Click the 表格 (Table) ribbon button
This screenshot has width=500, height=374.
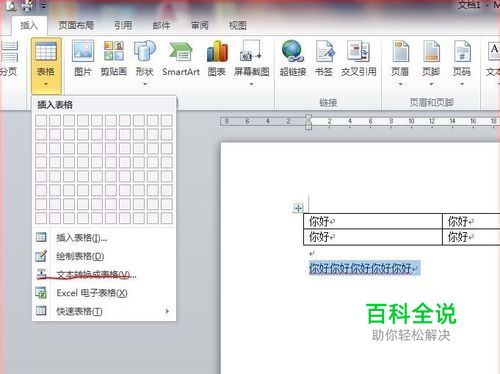point(46,65)
